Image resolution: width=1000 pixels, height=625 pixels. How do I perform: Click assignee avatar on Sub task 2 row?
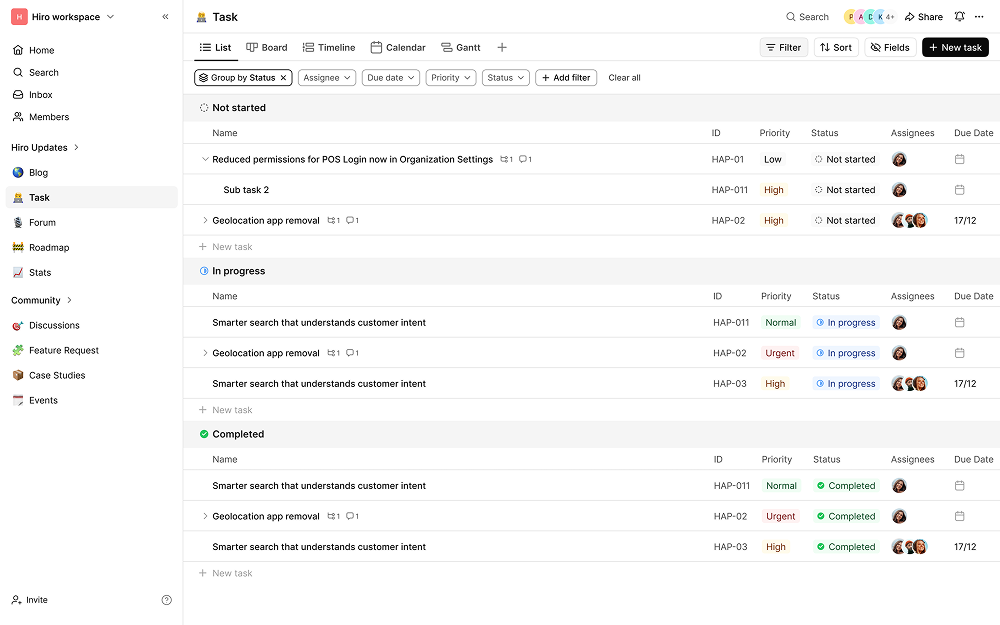coord(899,190)
